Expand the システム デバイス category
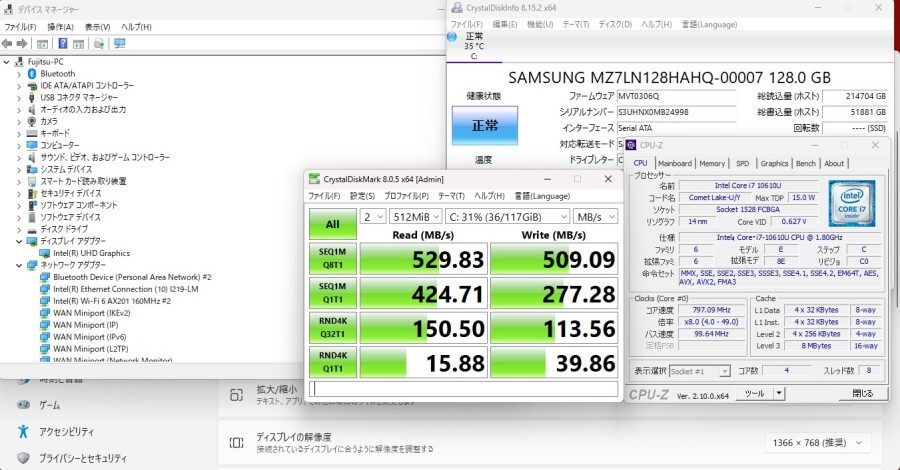The width and height of the screenshot is (900, 470). pos(19,169)
